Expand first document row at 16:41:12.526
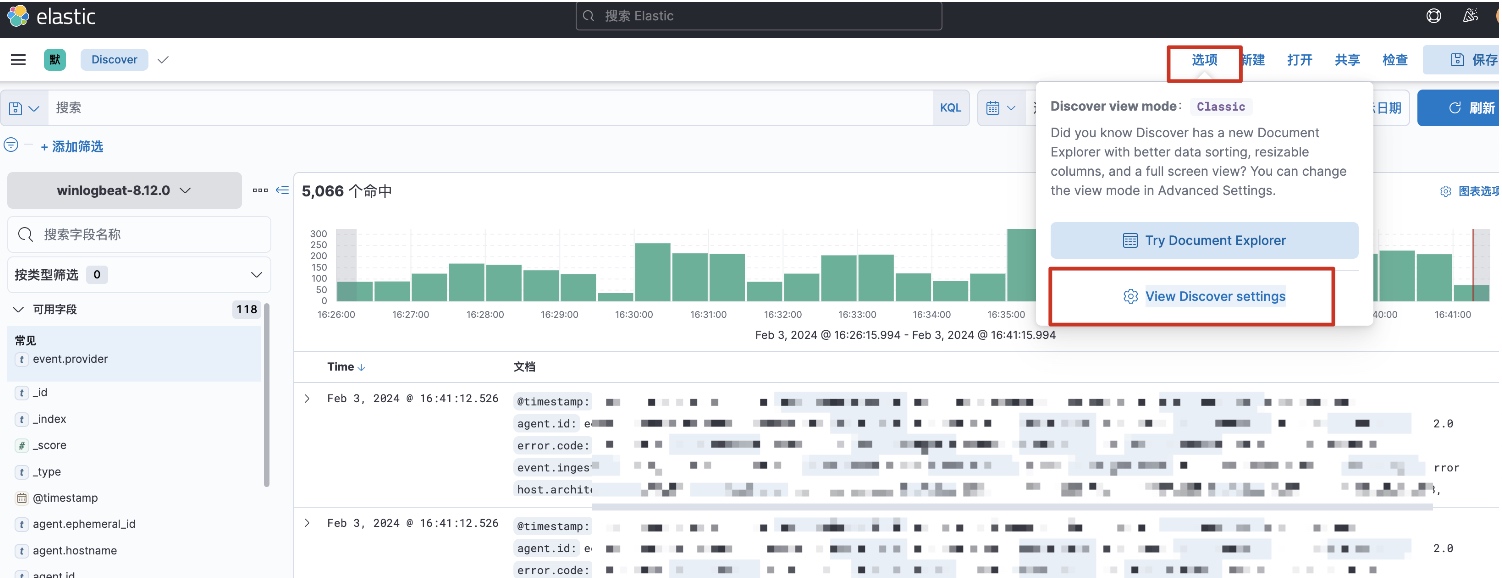Image resolution: width=1502 pixels, height=578 pixels. pos(307,398)
